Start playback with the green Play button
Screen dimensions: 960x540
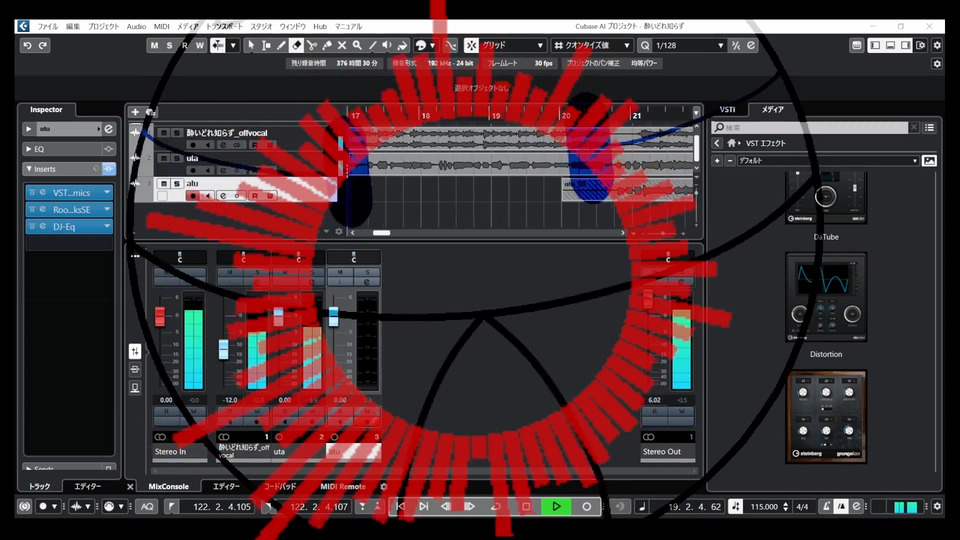pos(556,506)
